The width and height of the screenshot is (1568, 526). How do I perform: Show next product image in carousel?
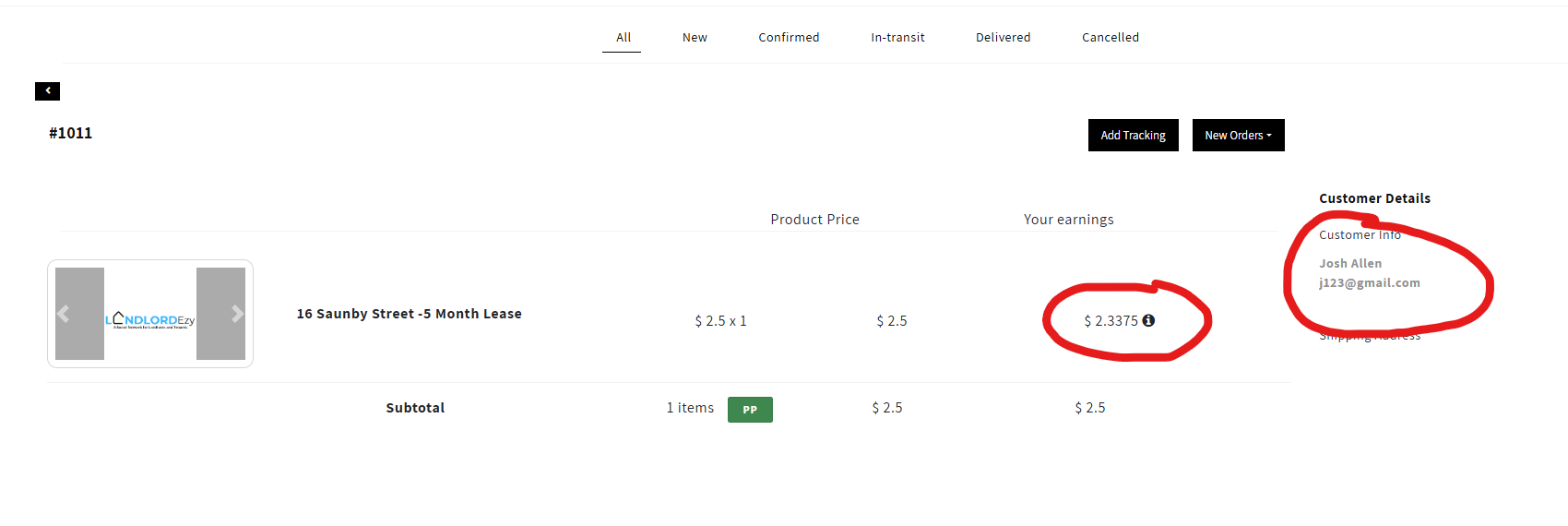[x=237, y=314]
